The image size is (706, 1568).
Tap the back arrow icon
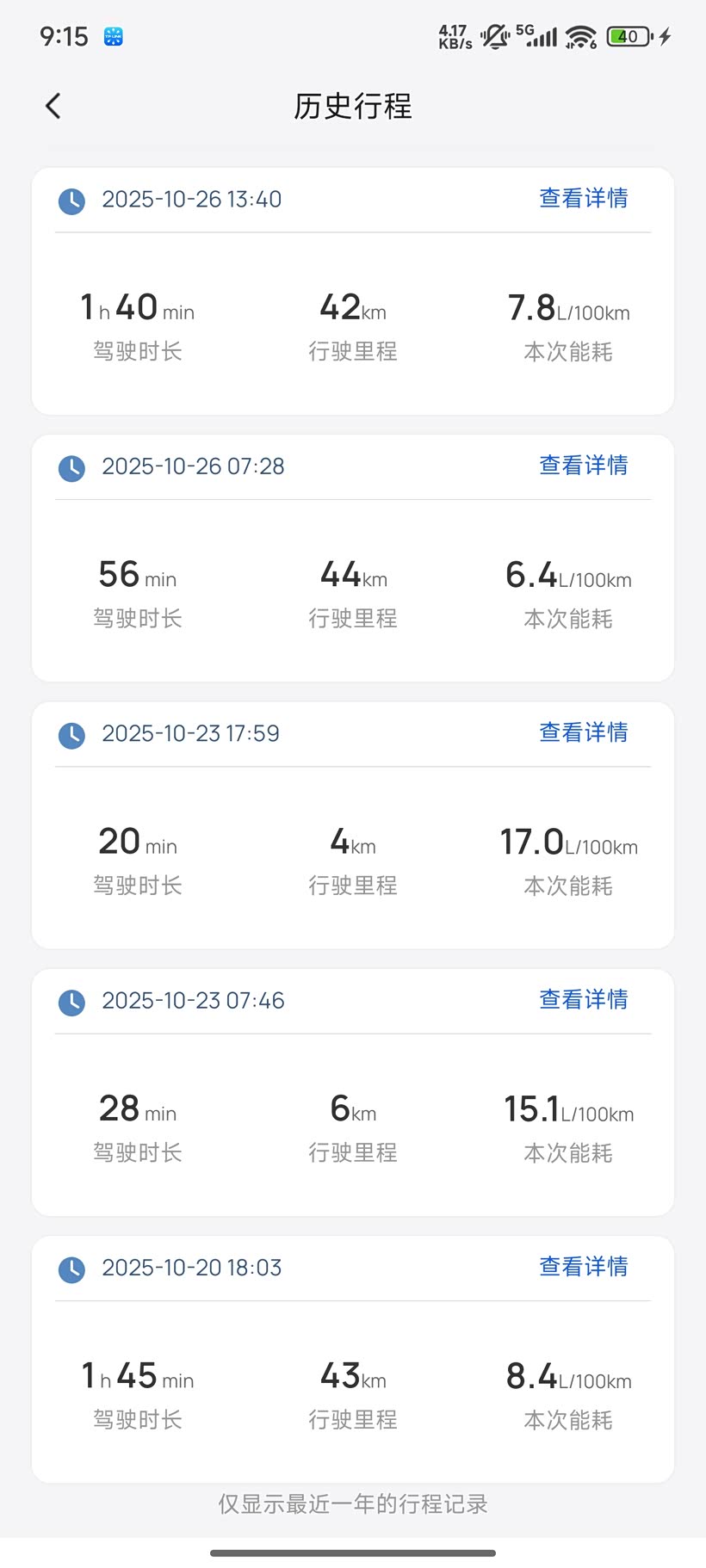[x=53, y=106]
